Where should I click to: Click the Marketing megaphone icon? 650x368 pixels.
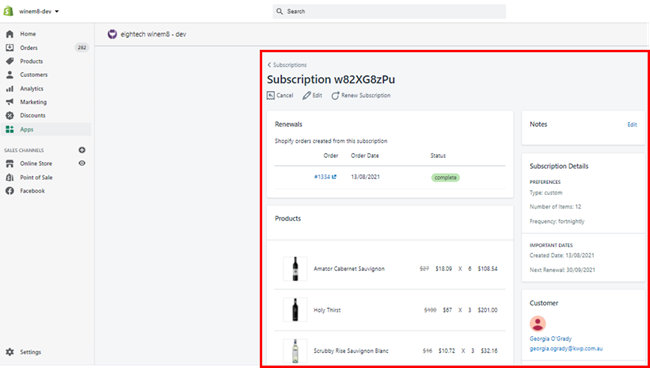tap(10, 102)
